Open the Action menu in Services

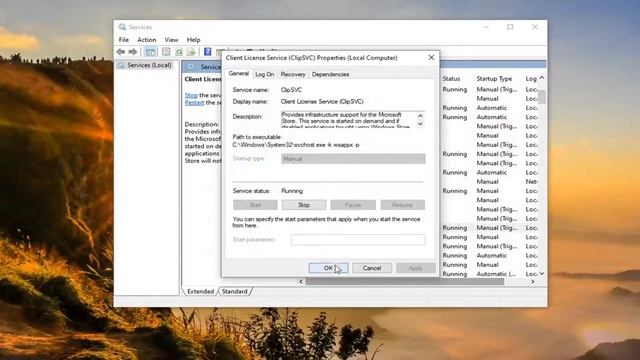point(147,40)
